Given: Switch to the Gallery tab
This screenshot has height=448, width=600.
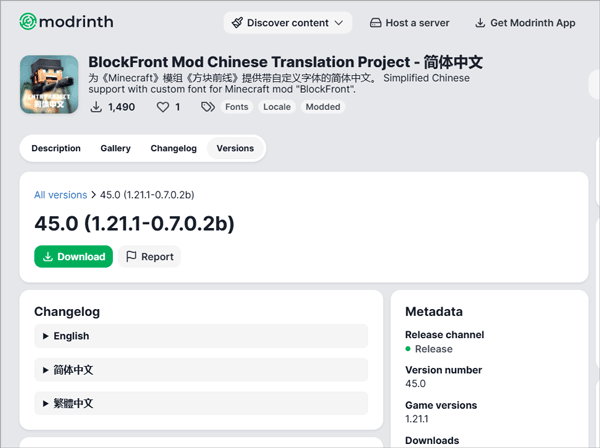Looking at the screenshot, I should 115,148.
